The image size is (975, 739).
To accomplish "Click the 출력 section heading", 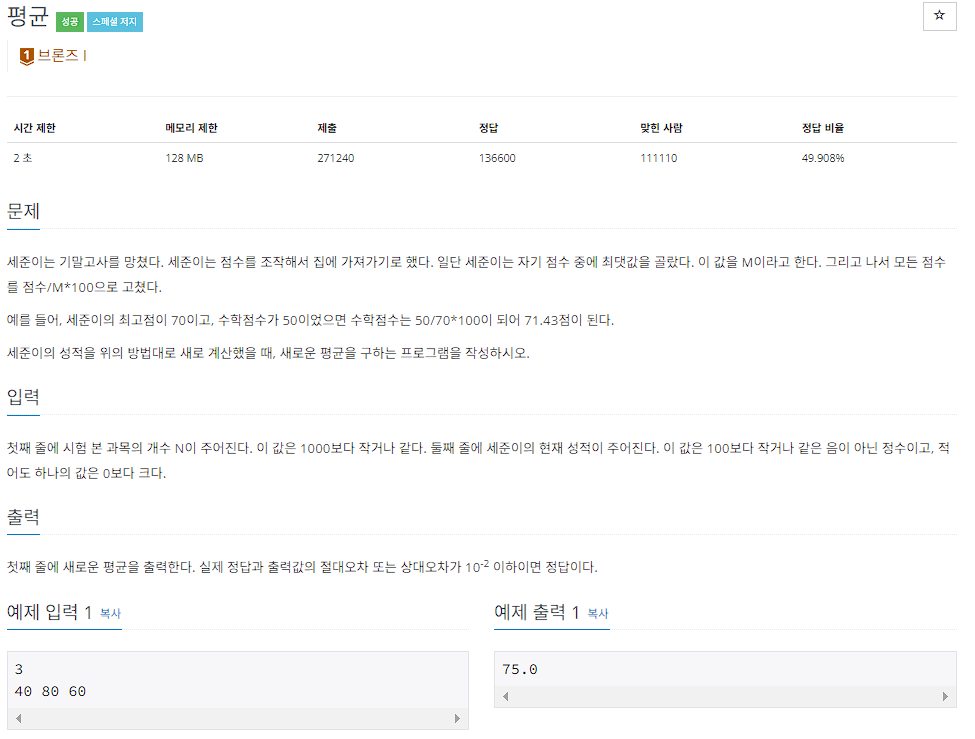I will click(24, 517).
